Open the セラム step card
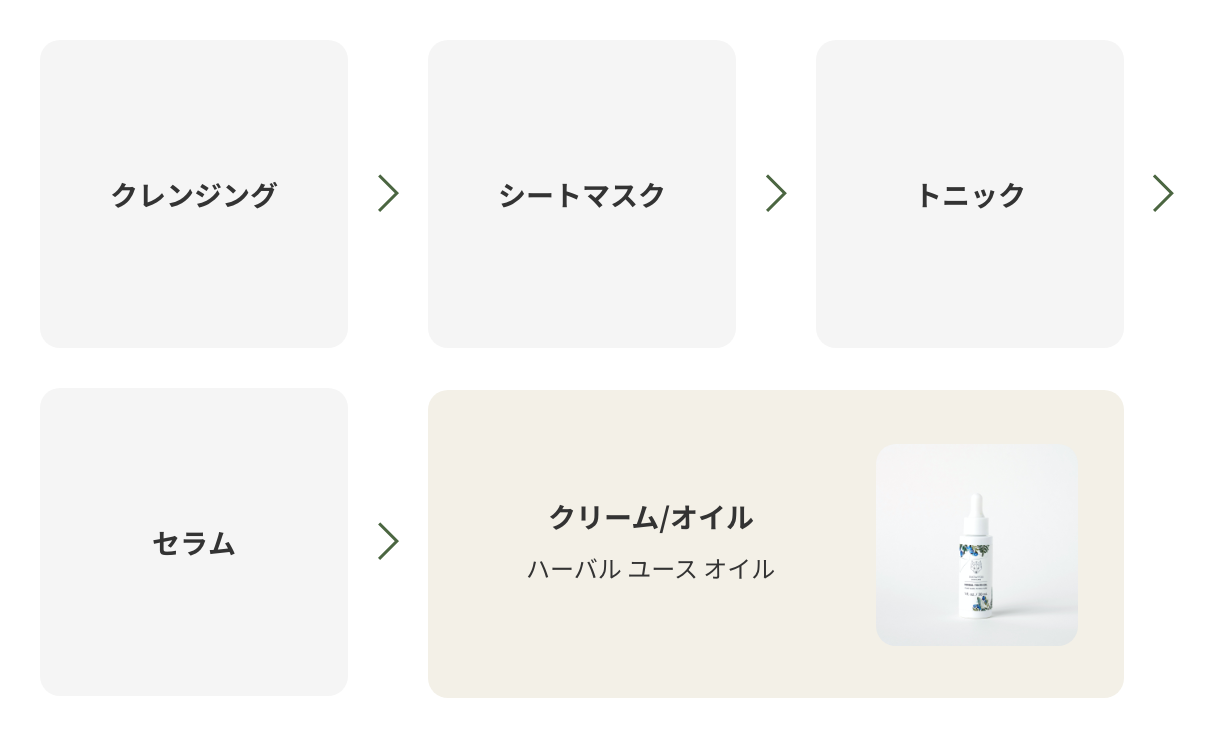Image resolution: width=1206 pixels, height=734 pixels. (x=194, y=542)
